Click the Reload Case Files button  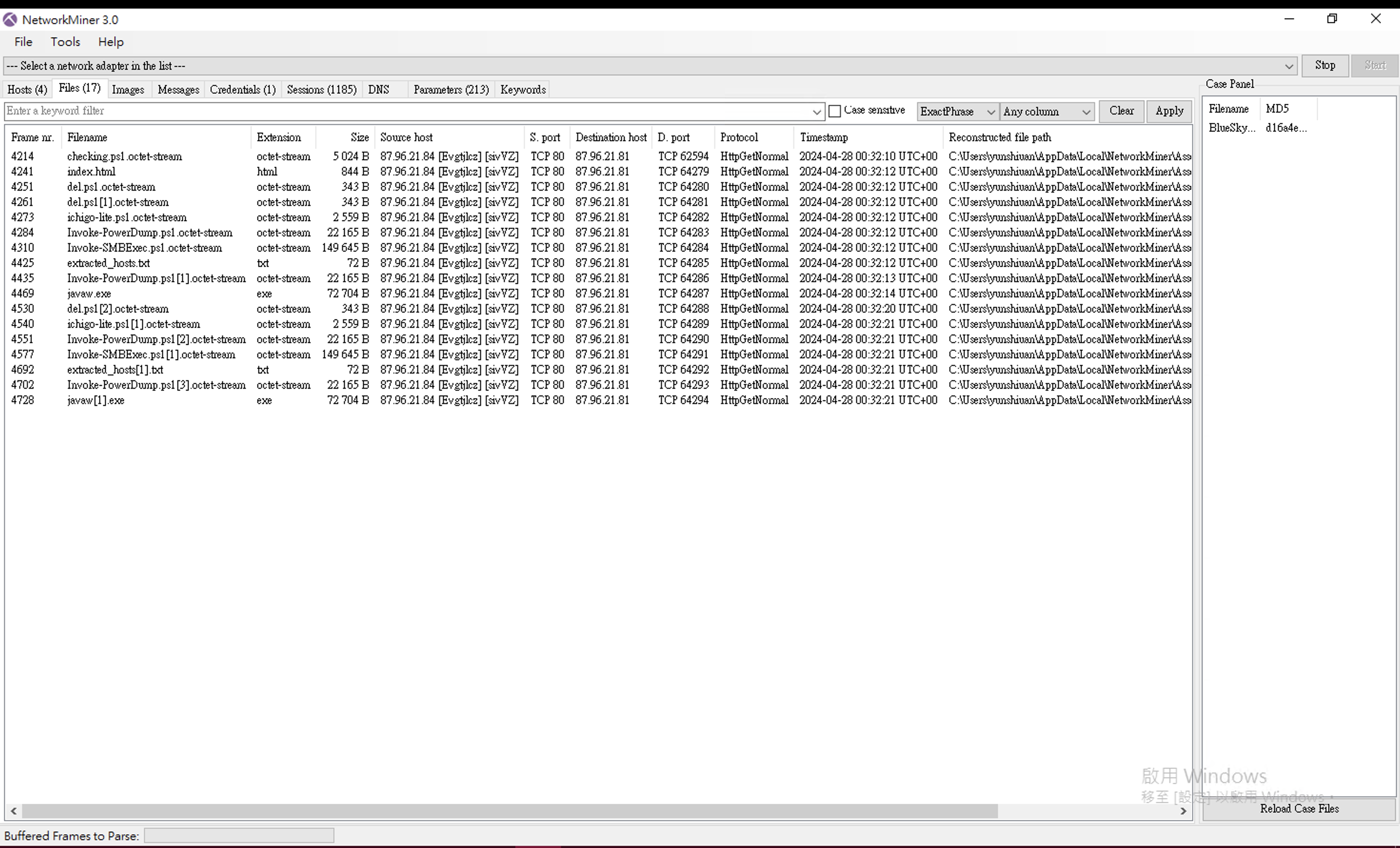click(x=1299, y=809)
